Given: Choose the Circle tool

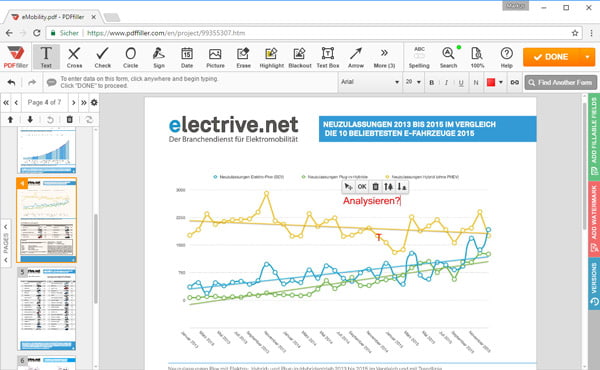Looking at the screenshot, I should point(130,57).
